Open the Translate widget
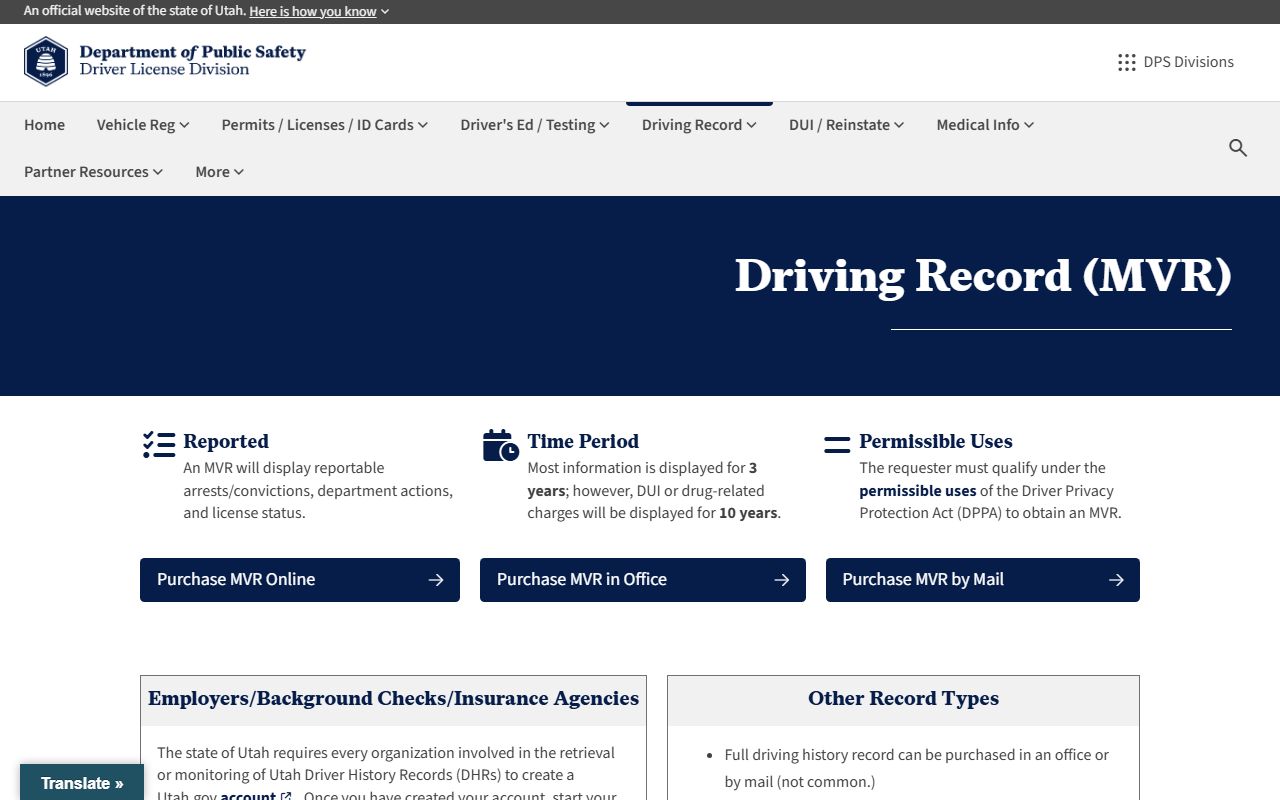 coord(82,783)
